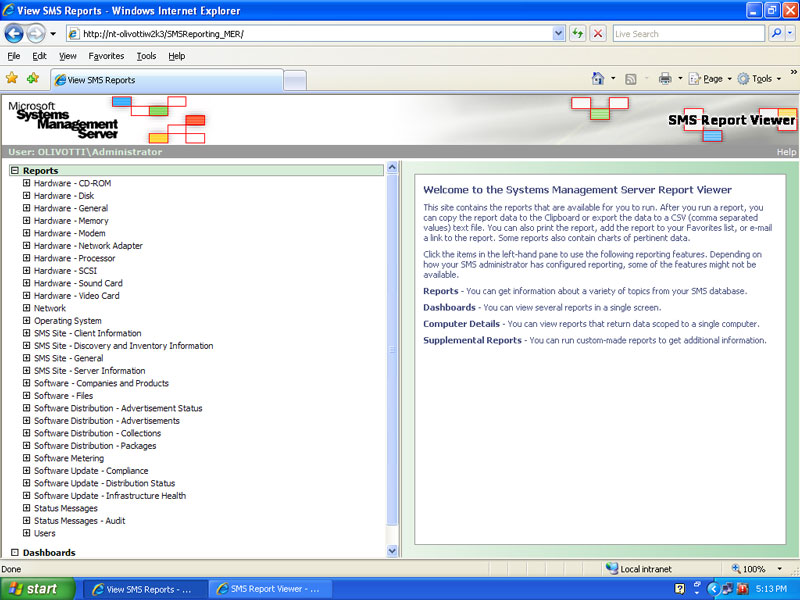
Task: Click the Home icon in command bar
Action: tap(598, 79)
